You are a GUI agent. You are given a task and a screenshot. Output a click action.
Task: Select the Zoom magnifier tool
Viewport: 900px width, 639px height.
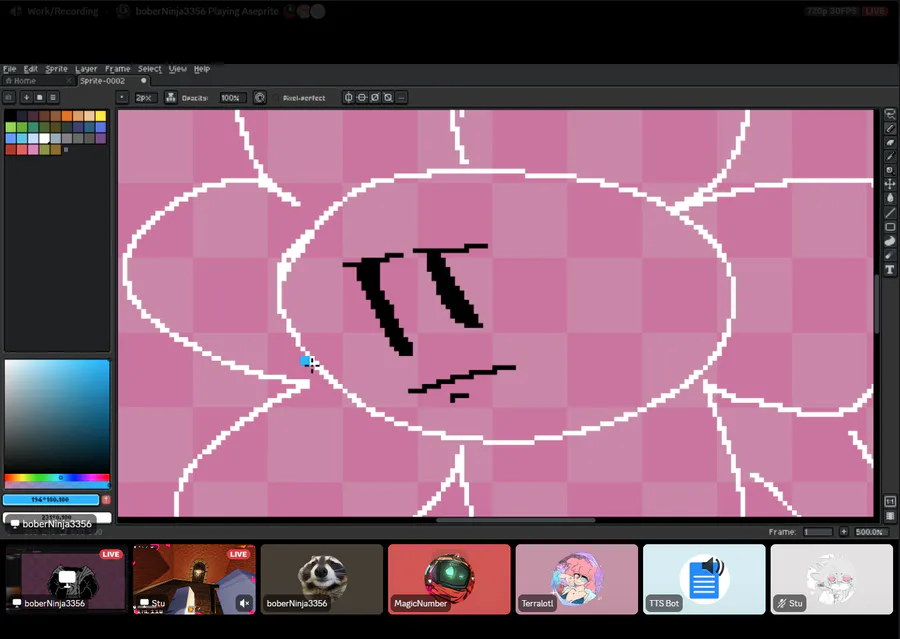click(x=890, y=170)
